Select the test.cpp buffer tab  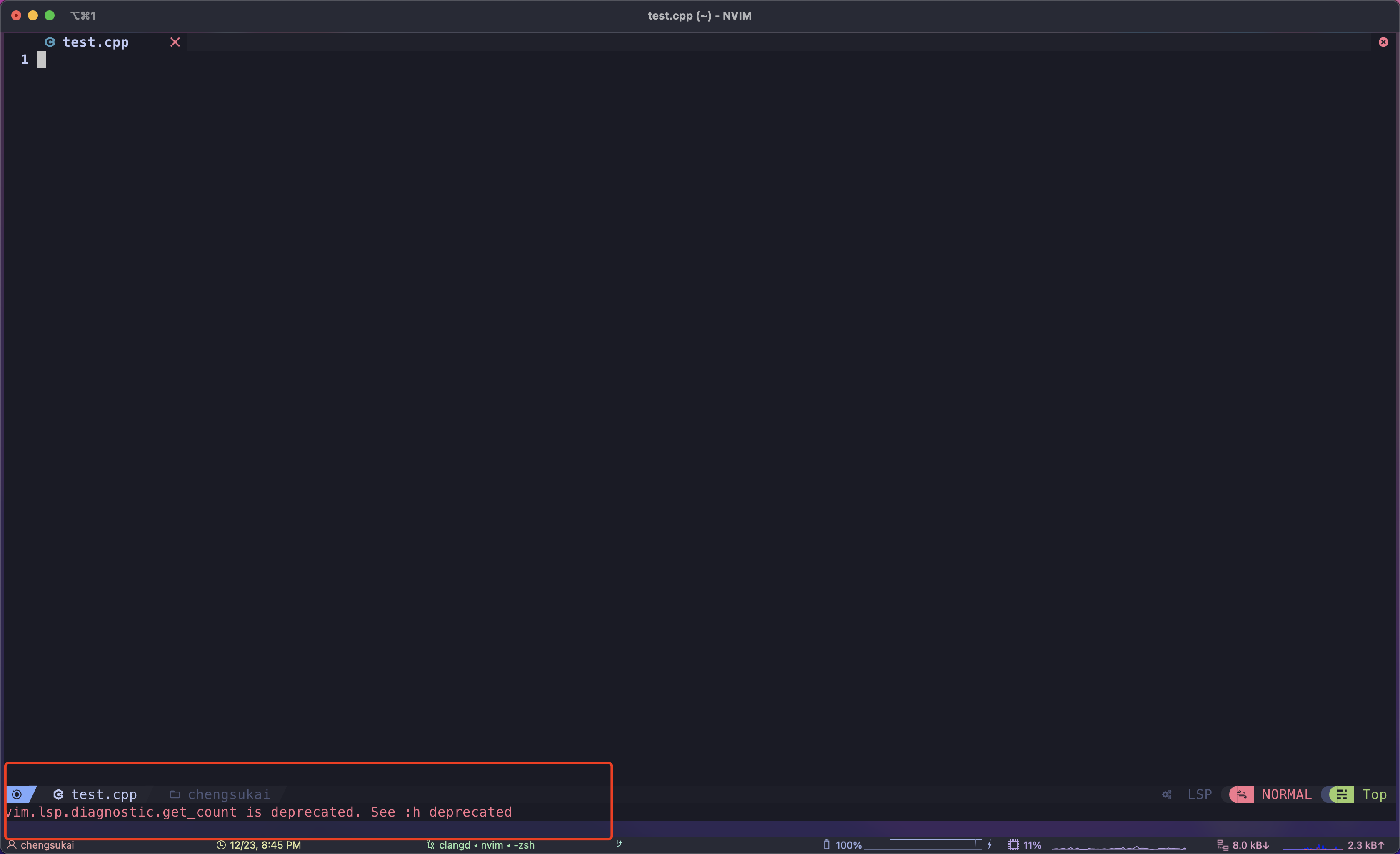(x=95, y=42)
